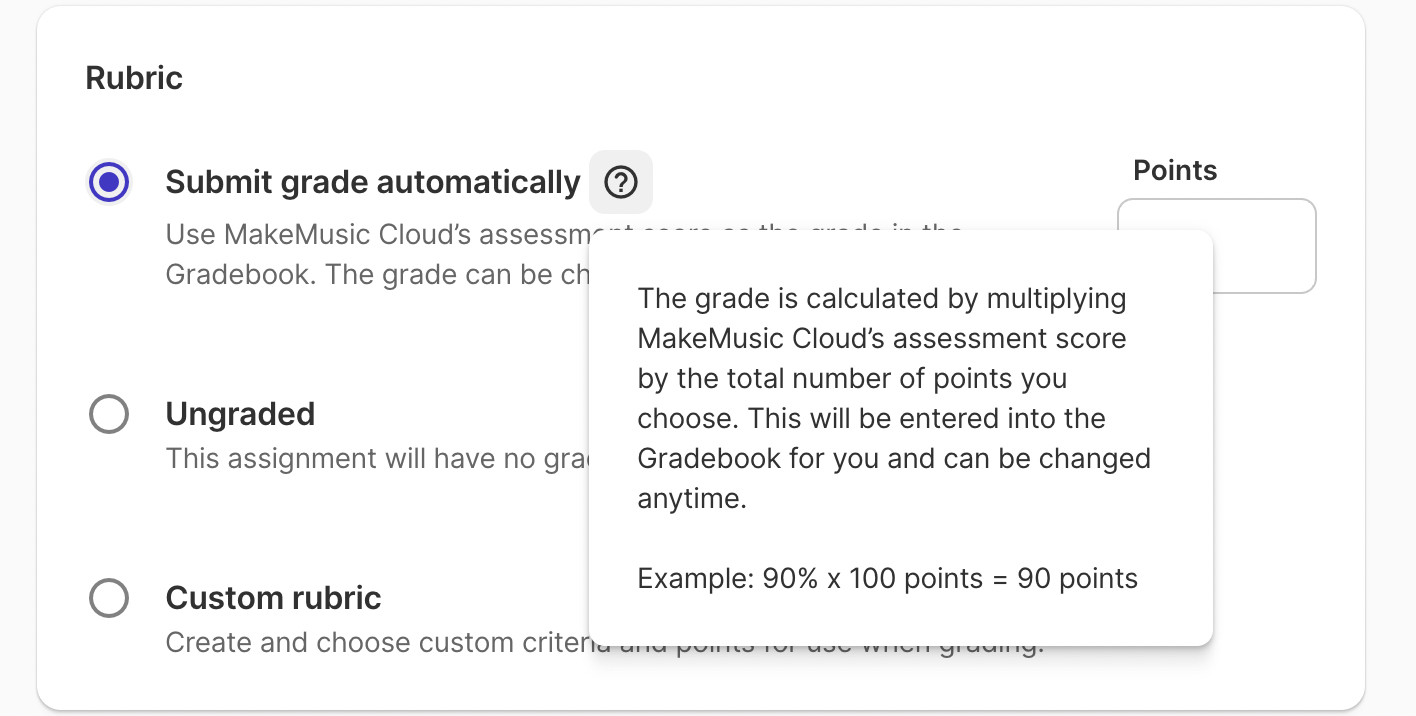The height and width of the screenshot is (716, 1416).
Task: Click the question mark help icon
Action: (621, 182)
